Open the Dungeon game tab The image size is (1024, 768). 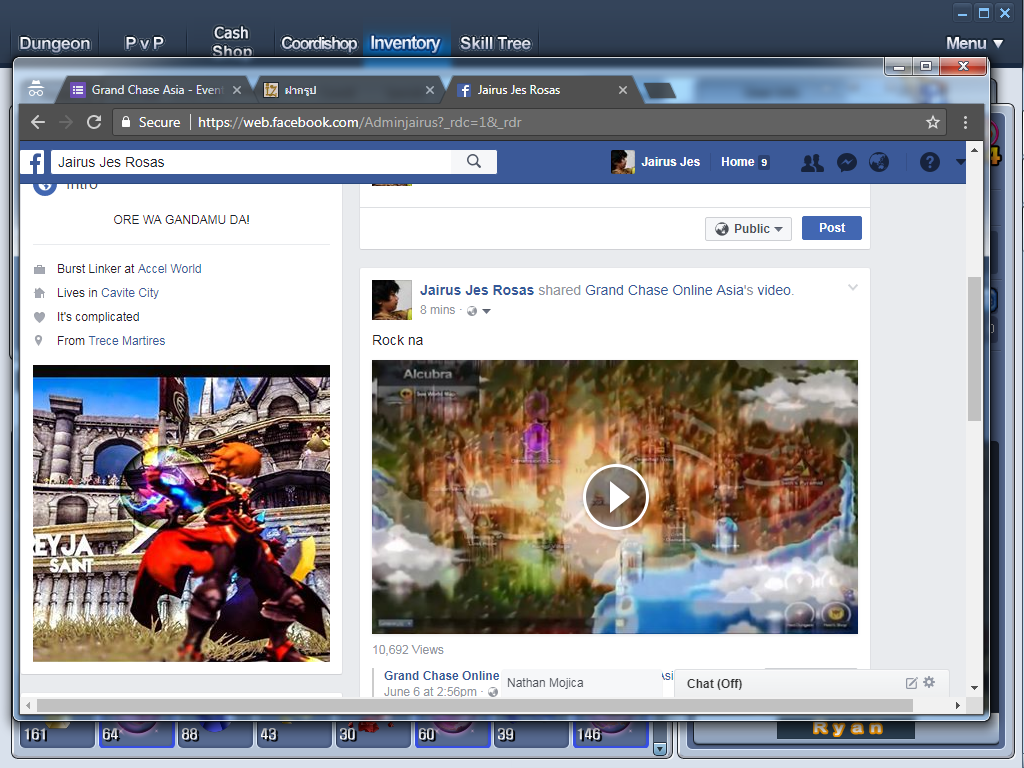click(x=55, y=43)
